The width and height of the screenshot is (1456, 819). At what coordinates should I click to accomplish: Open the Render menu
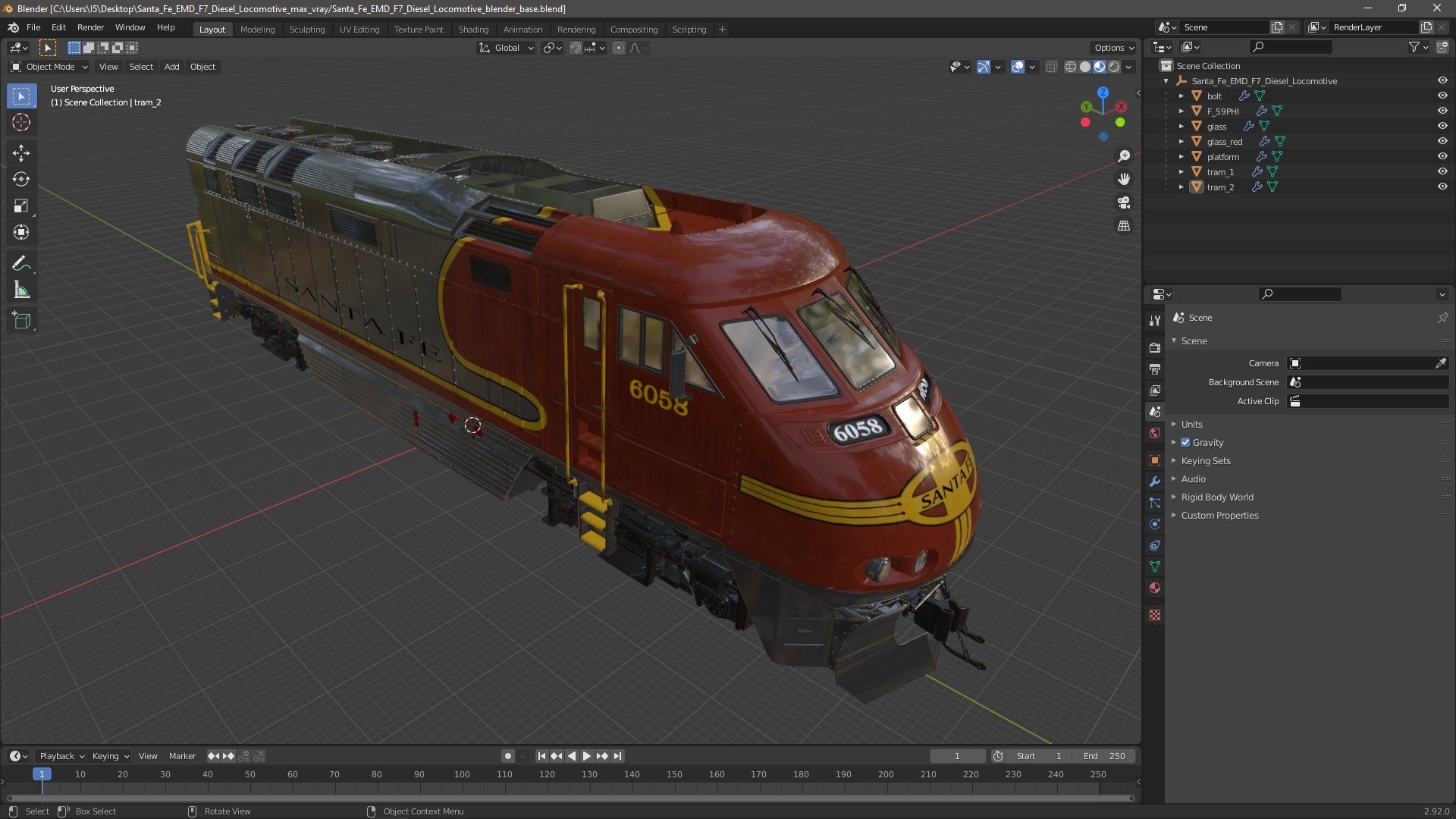click(x=90, y=27)
